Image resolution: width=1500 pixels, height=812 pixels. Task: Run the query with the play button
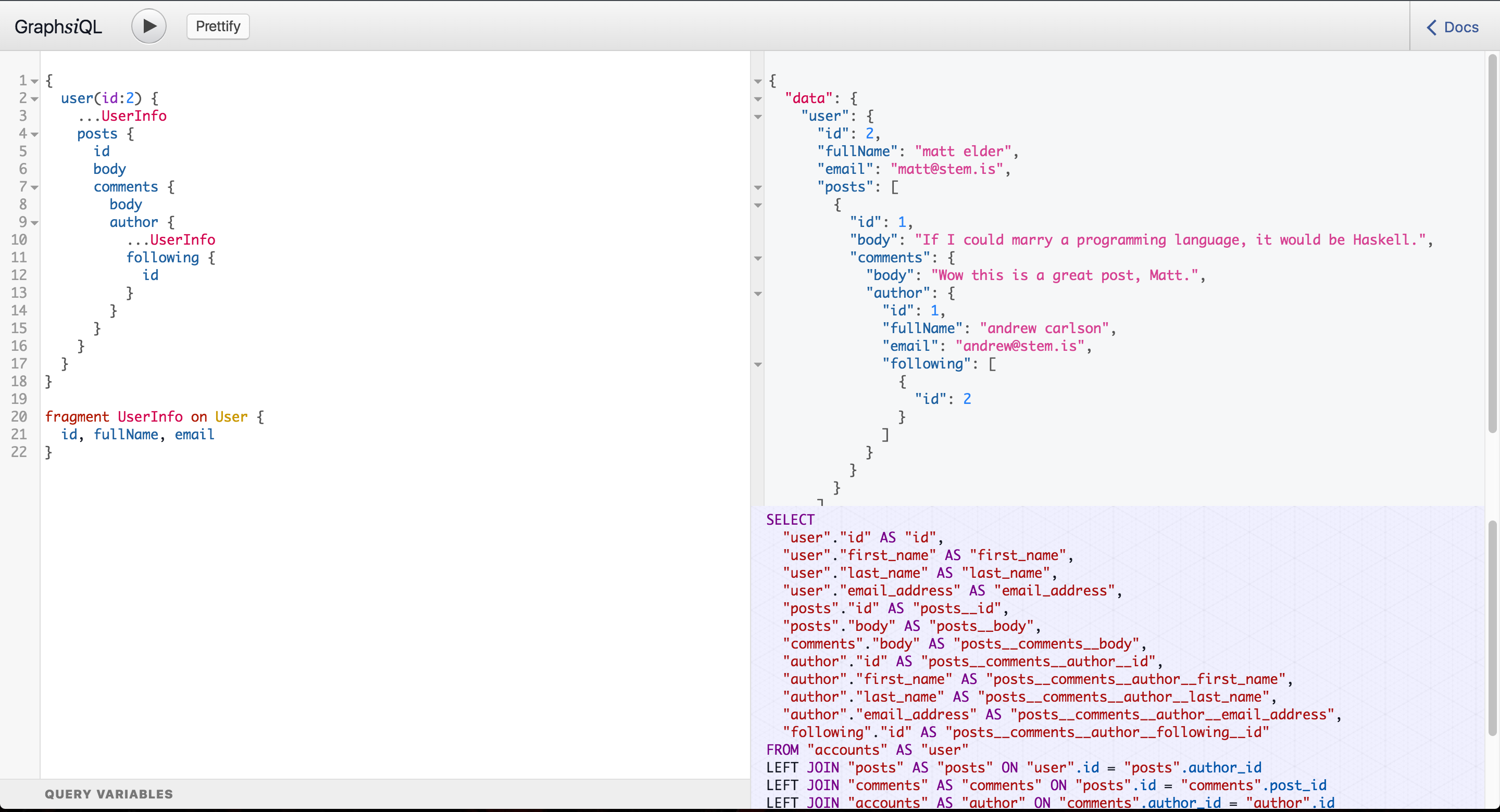click(x=148, y=26)
